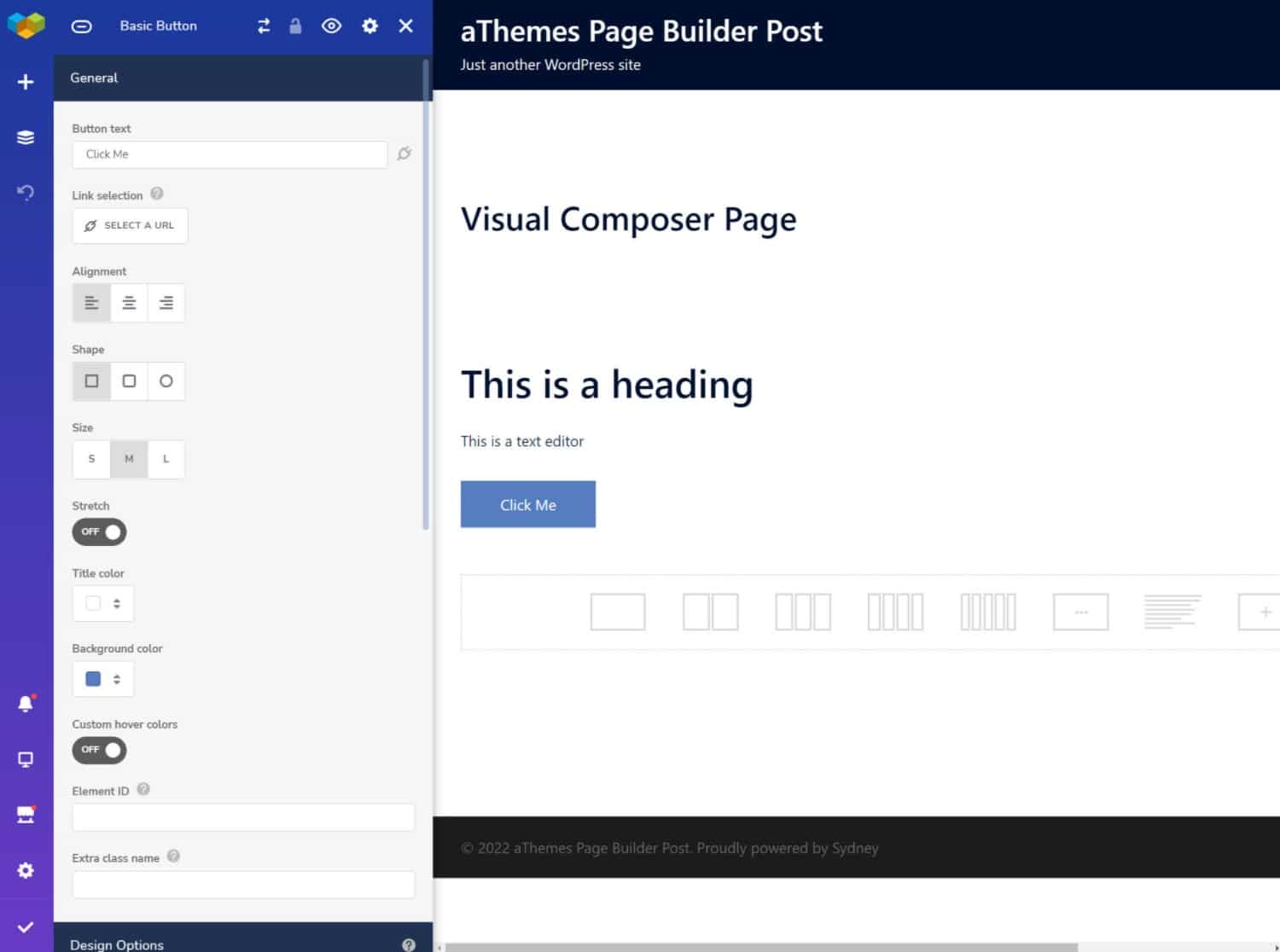The height and width of the screenshot is (952, 1280).
Task: Click the This is a heading text
Action: coord(607,385)
